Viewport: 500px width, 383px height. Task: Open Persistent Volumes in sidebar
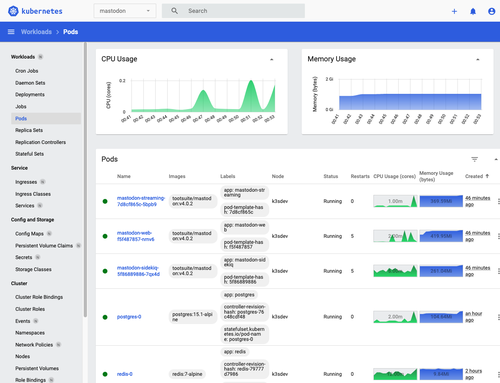pyautogui.click(x=37, y=368)
